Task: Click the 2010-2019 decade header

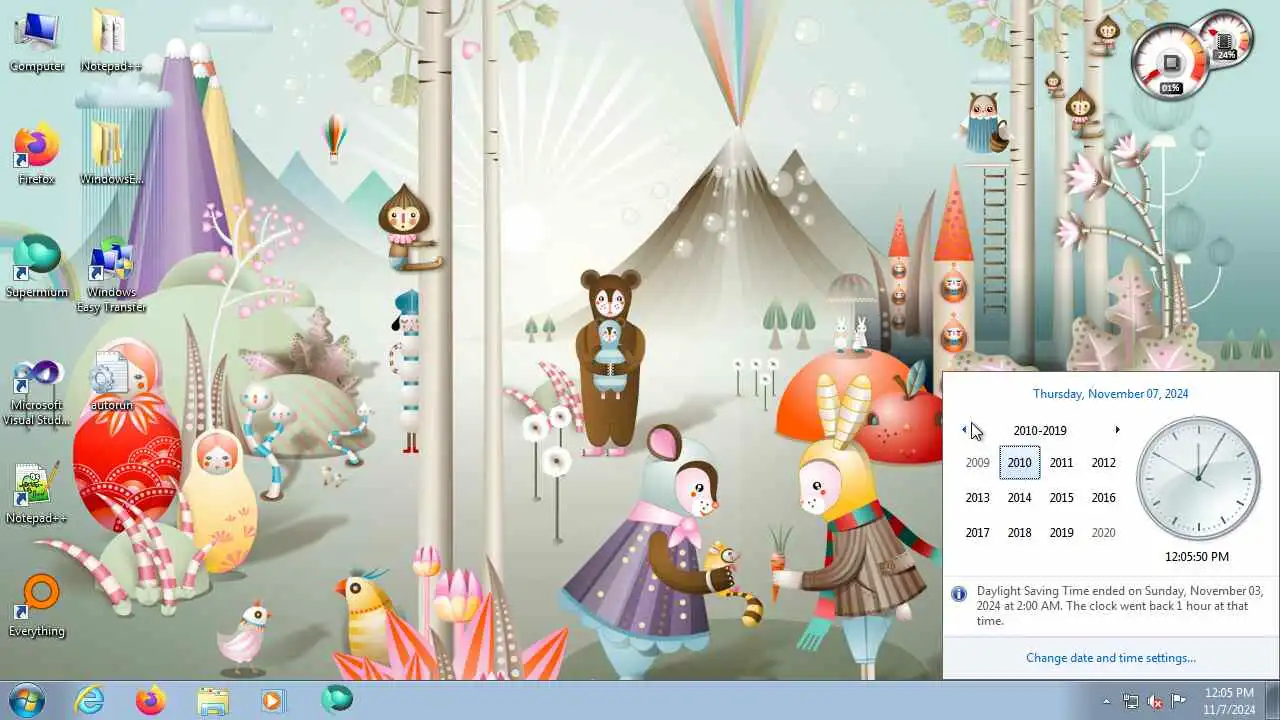Action: coord(1040,431)
